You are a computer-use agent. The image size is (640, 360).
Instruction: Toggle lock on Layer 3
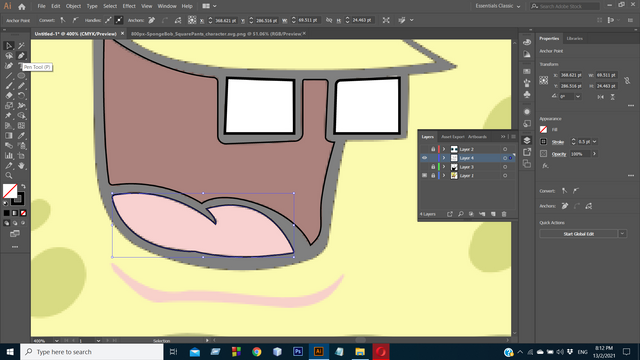point(433,167)
